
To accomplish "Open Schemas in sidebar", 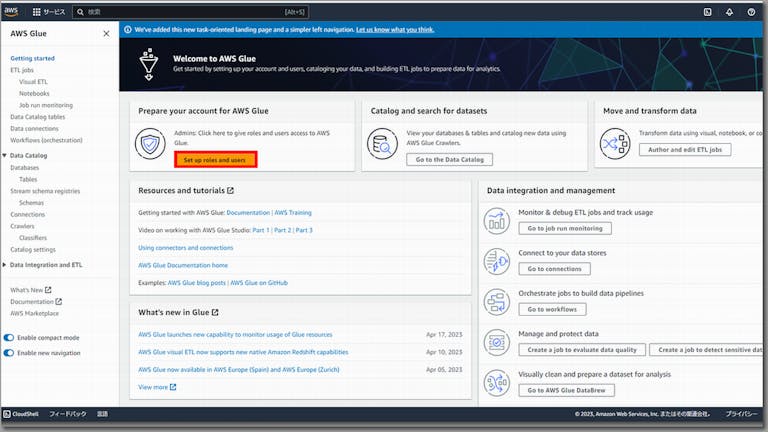I will tap(31, 203).
